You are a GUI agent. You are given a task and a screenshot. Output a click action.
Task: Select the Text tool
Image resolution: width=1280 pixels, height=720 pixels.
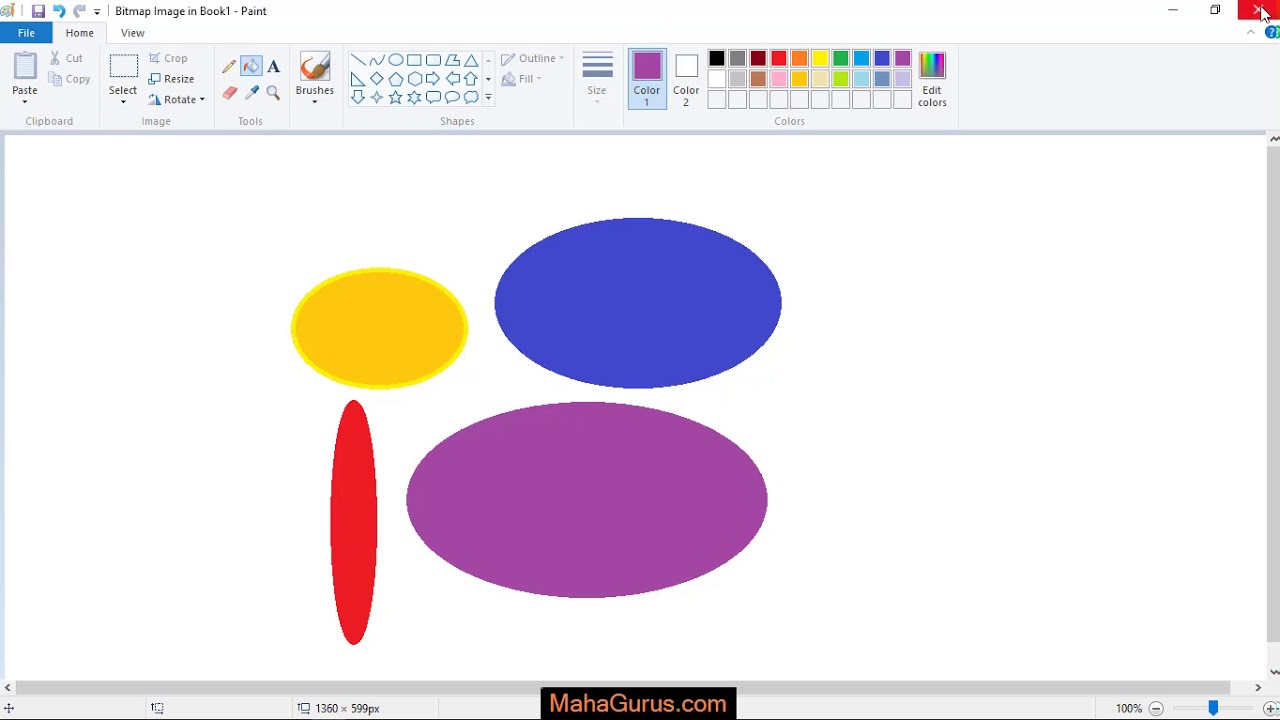coord(273,66)
